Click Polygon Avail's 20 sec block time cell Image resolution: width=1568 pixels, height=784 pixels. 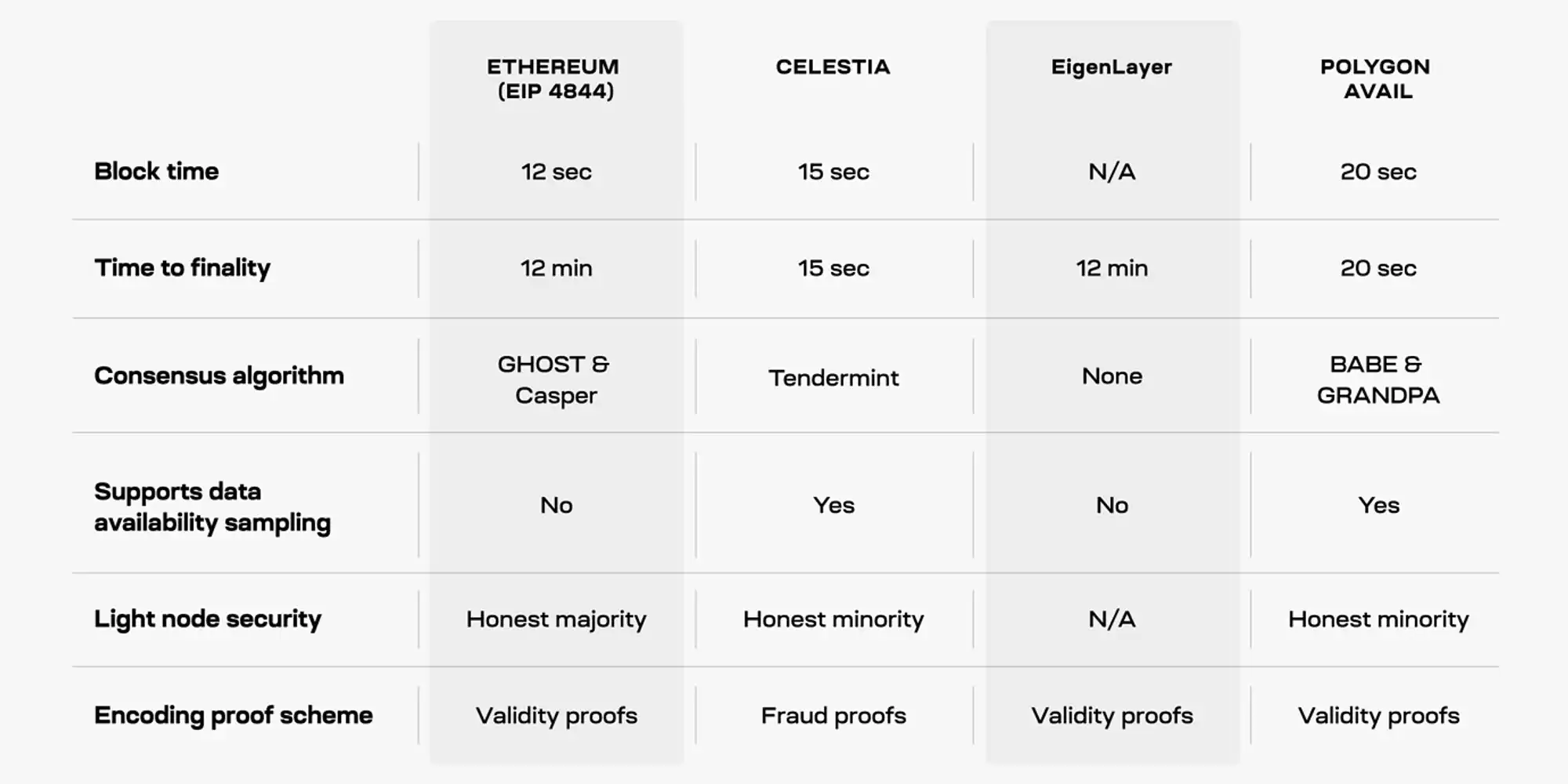coord(1377,172)
